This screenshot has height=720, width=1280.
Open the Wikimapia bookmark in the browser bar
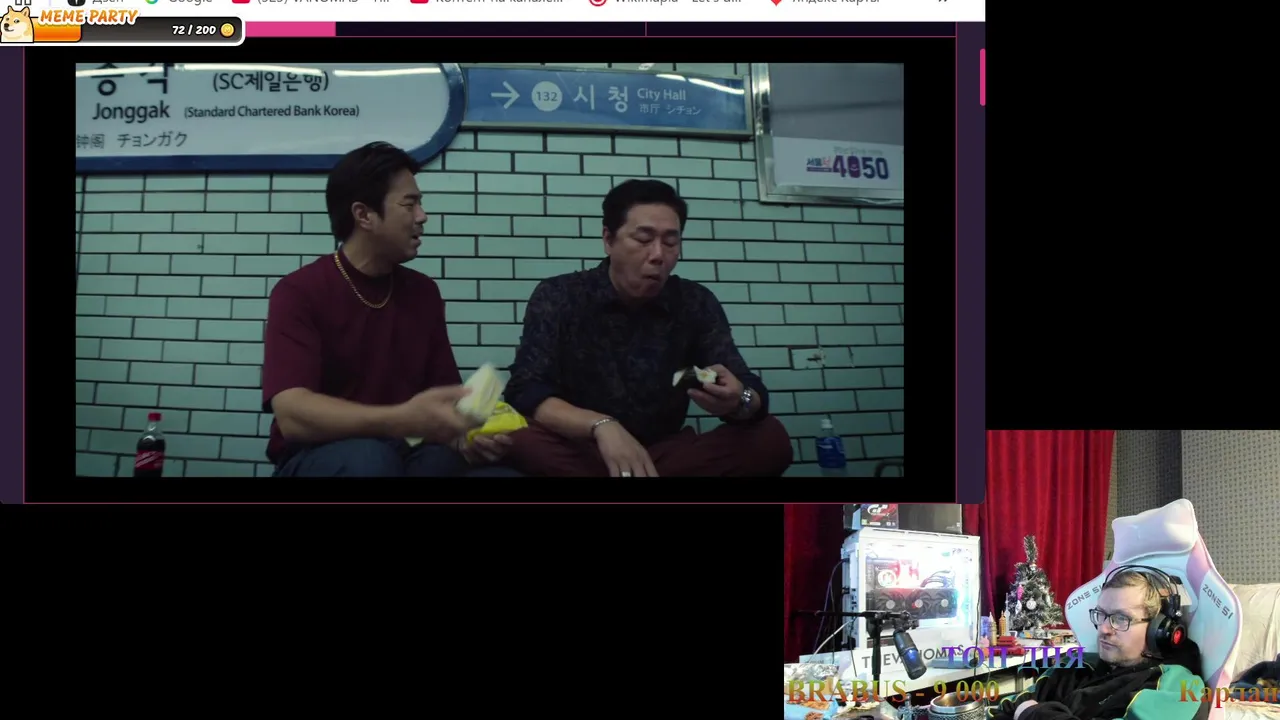pyautogui.click(x=666, y=2)
